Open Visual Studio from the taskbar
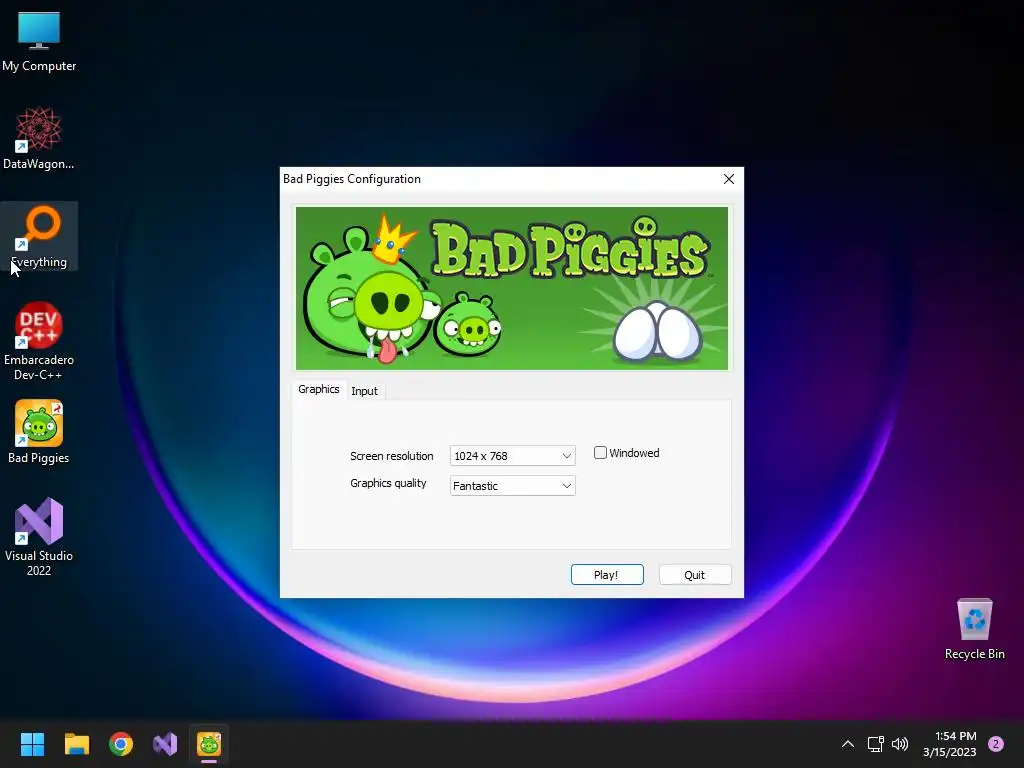Screen dimensions: 1024x768 pos(165,744)
